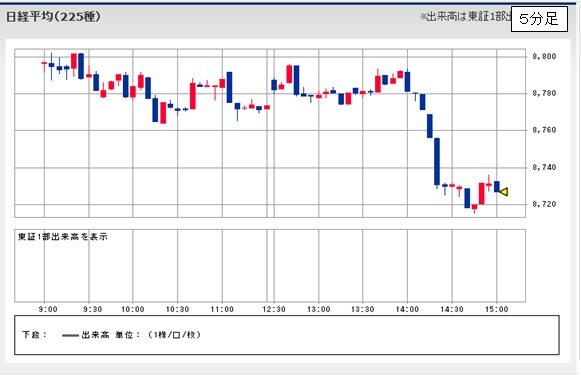The image size is (581, 375).
Task: Click the 8,800 price axis label
Action: pyautogui.click(x=544, y=56)
